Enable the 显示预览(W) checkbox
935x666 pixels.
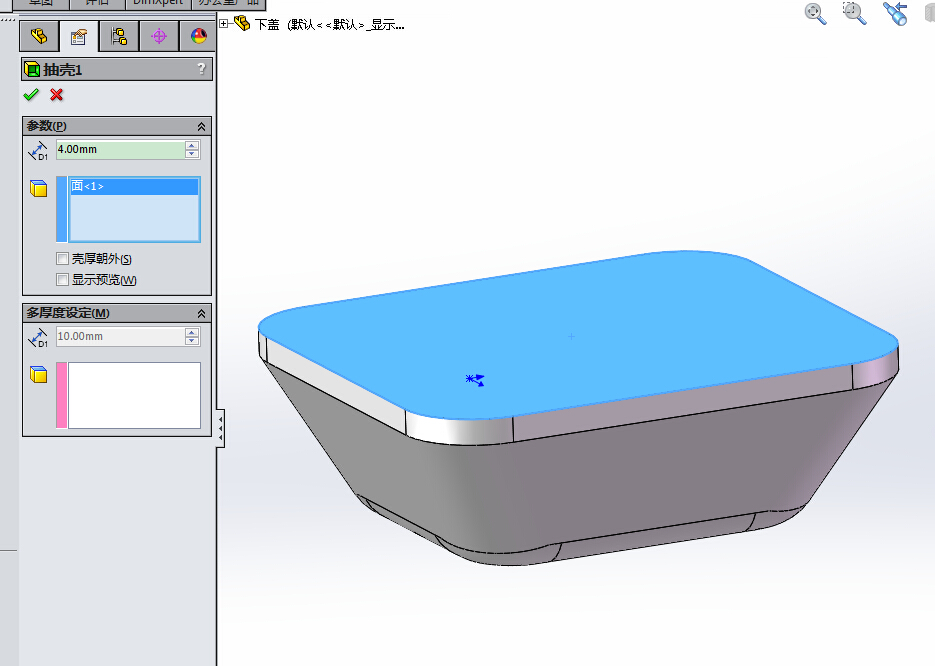[x=62, y=279]
